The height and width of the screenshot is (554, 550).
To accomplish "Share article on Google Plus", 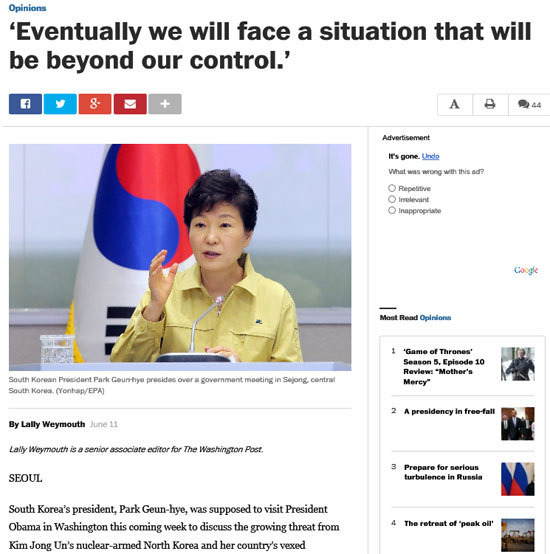I will [95, 104].
